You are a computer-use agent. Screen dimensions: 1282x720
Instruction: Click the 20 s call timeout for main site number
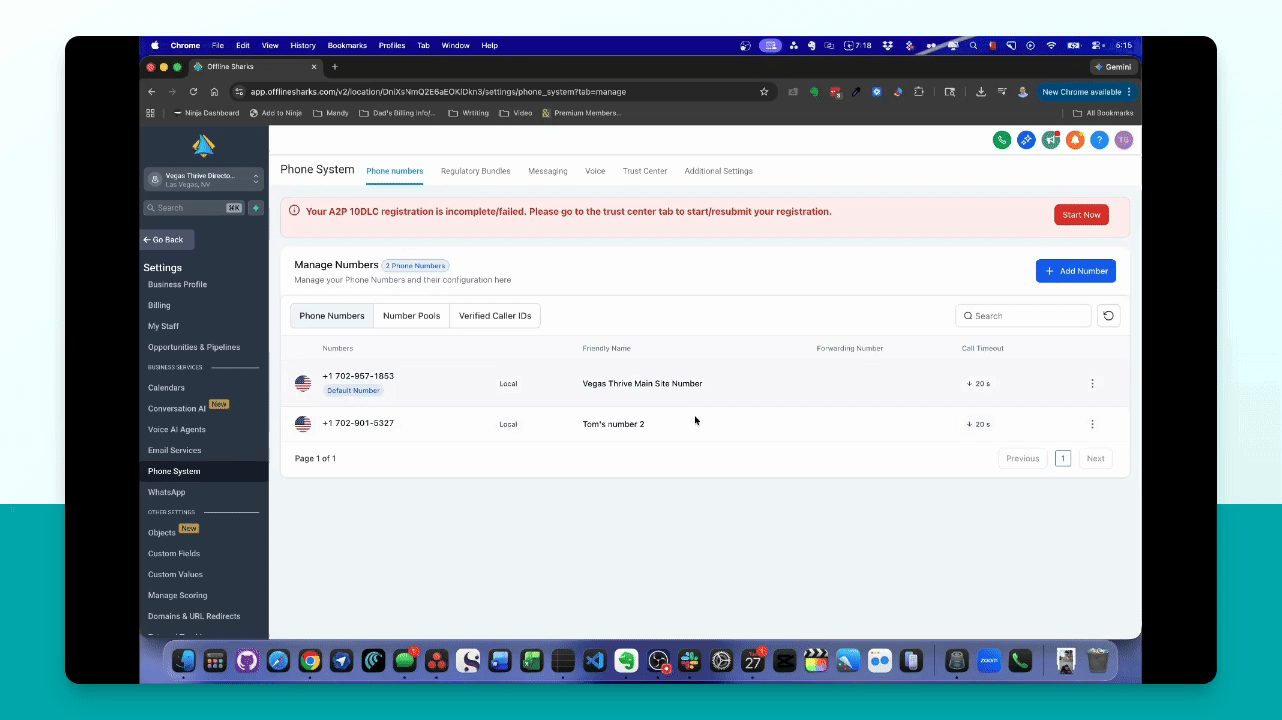tap(978, 383)
